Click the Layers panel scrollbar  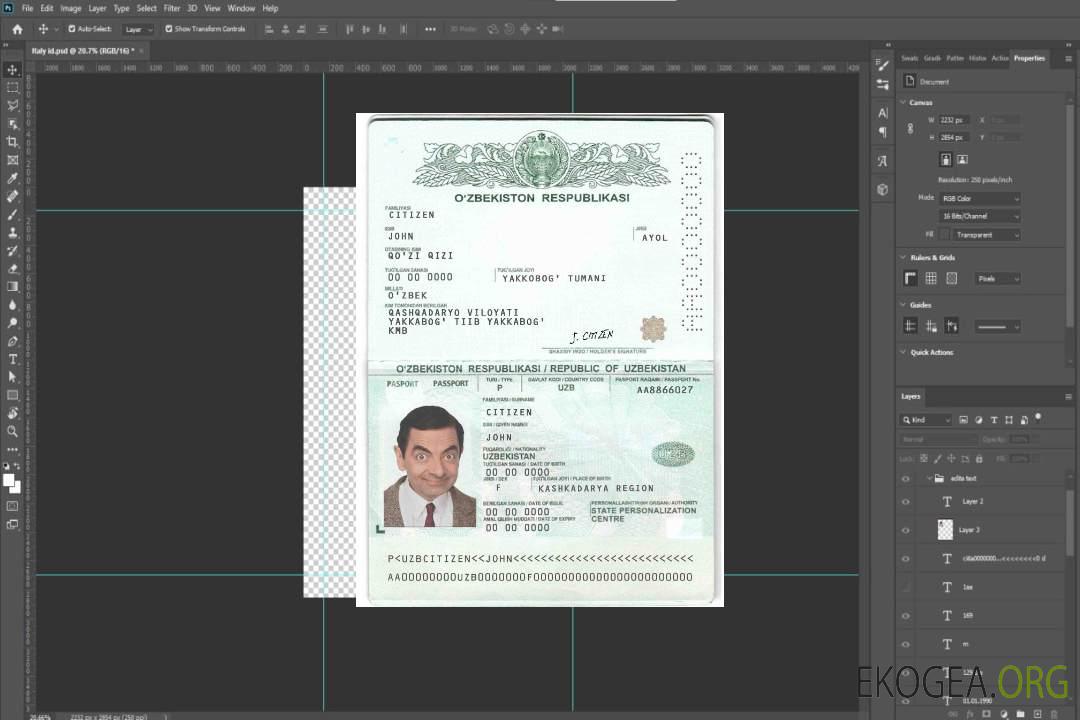pyautogui.click(x=1070, y=524)
